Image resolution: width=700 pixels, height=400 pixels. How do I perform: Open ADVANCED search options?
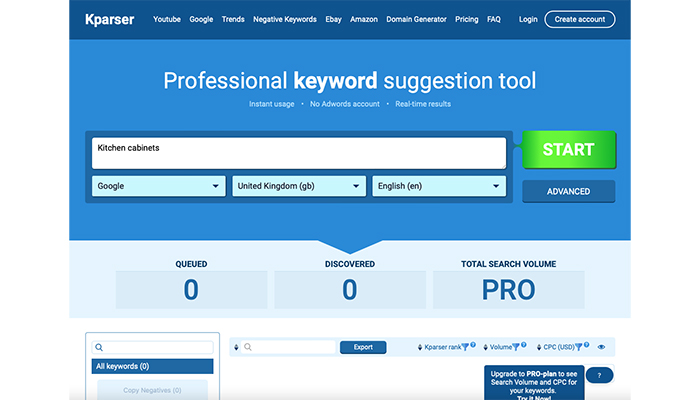[568, 192]
